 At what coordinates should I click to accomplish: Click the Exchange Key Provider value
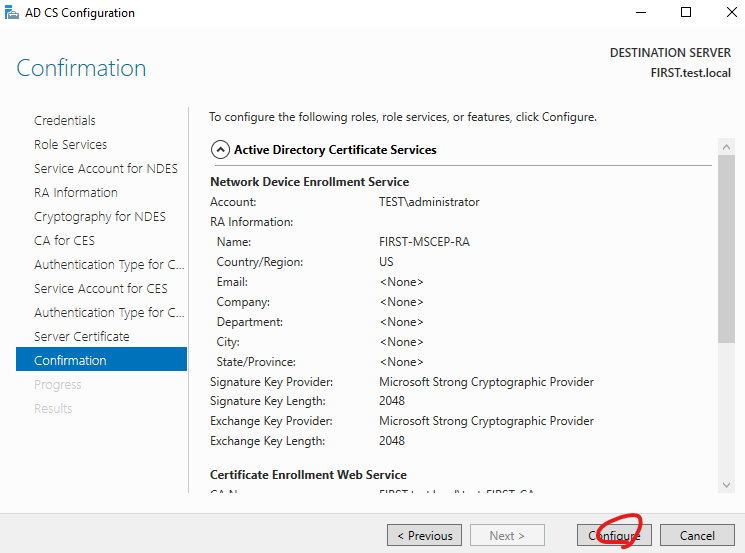(x=486, y=421)
